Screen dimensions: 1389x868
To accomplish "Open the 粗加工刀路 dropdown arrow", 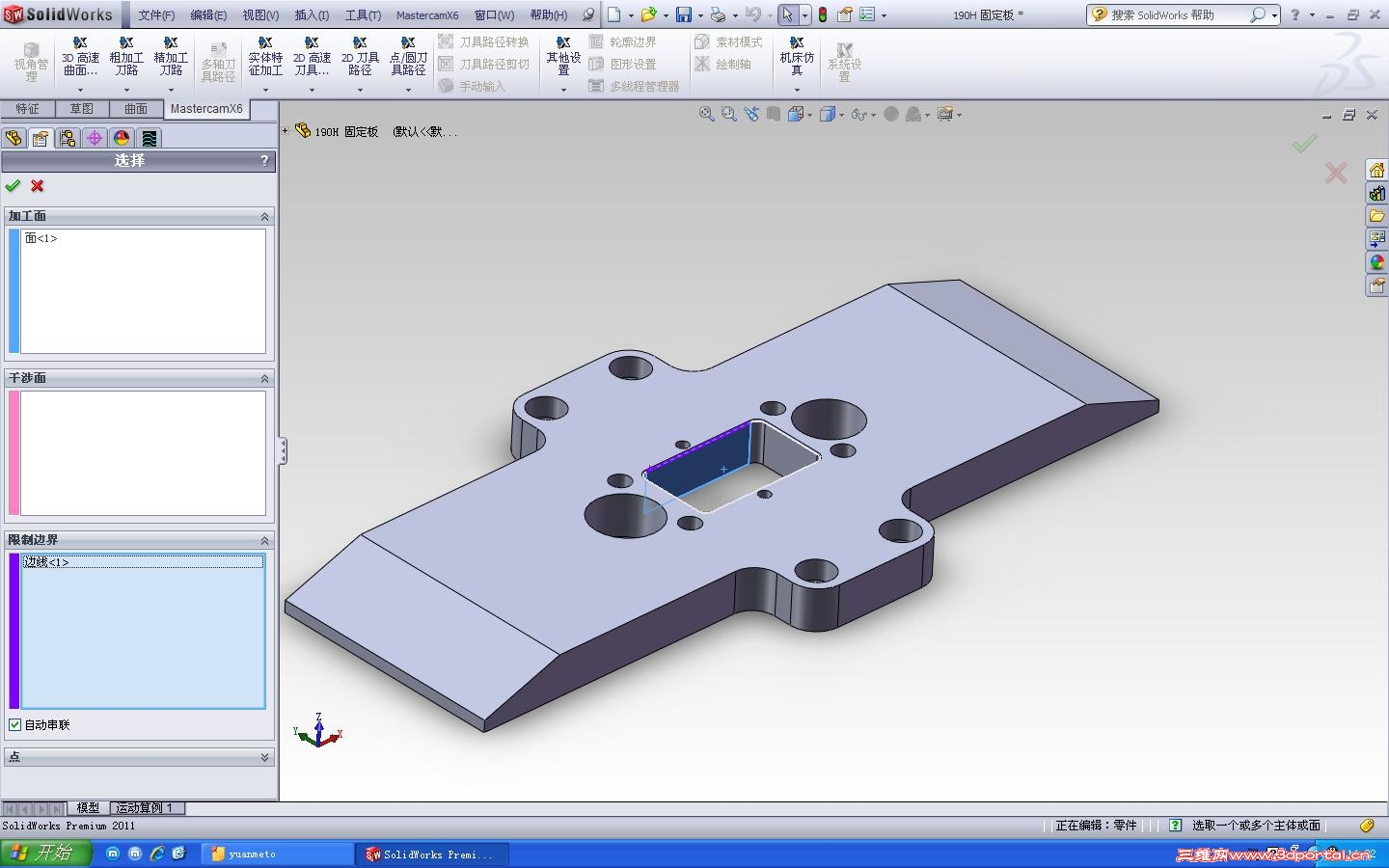I will 126,90.
